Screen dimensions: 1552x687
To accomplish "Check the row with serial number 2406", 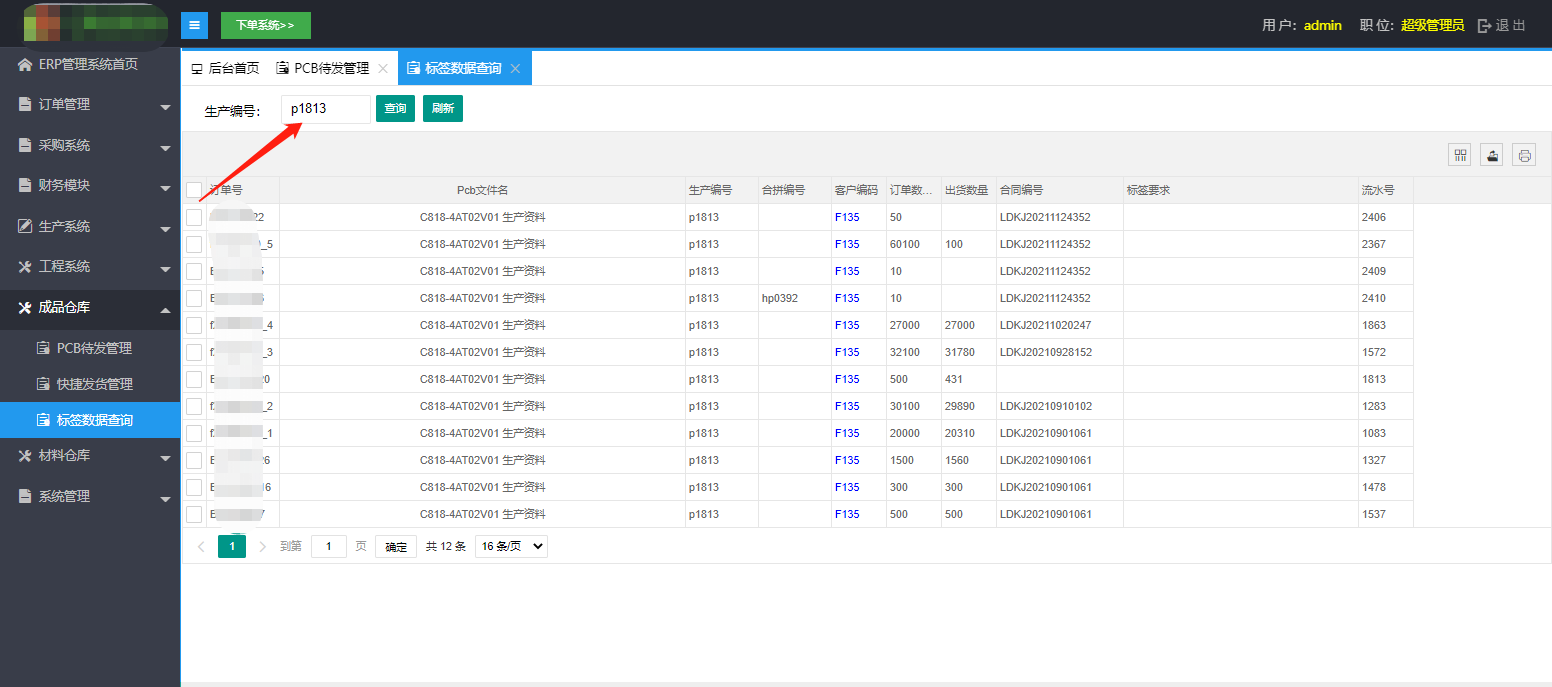I will [x=194, y=217].
